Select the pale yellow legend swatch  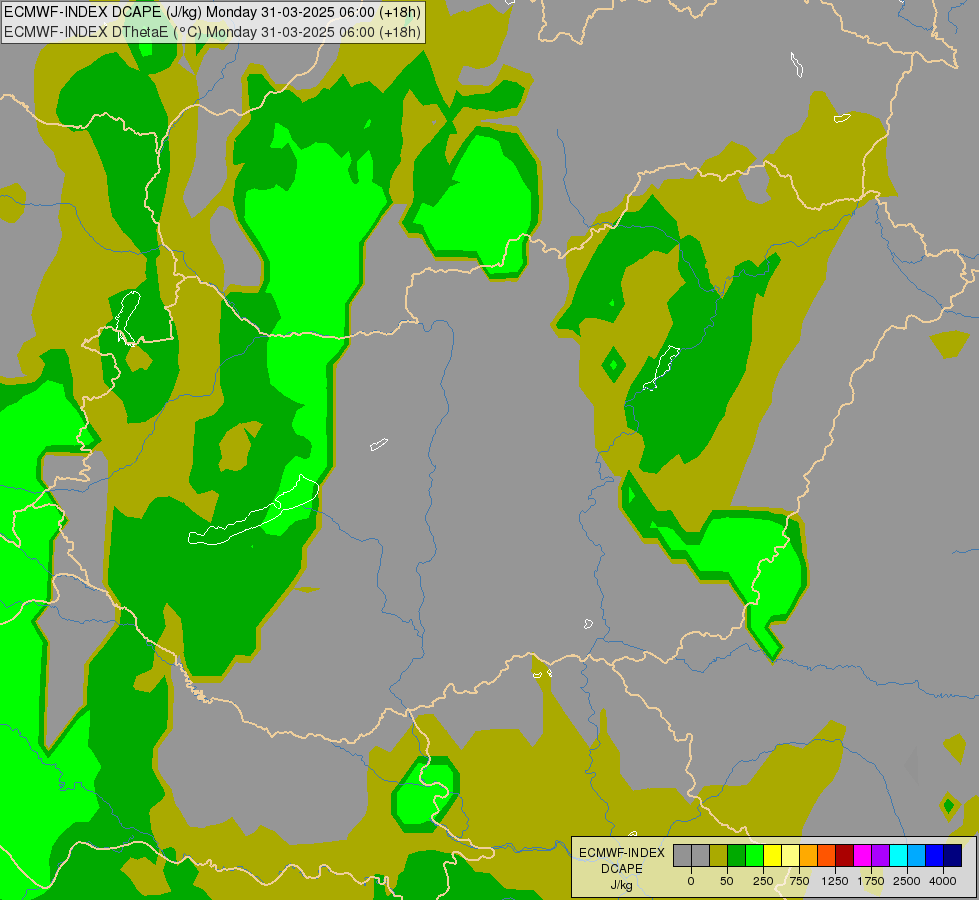tap(790, 856)
